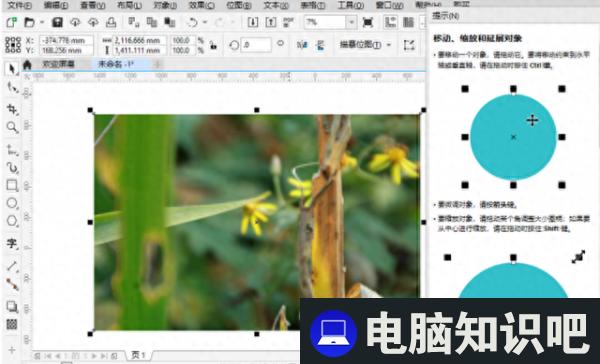Click the plus quick customize toolbox button
The height and width of the screenshot is (364, 600).
[x=12, y=350]
